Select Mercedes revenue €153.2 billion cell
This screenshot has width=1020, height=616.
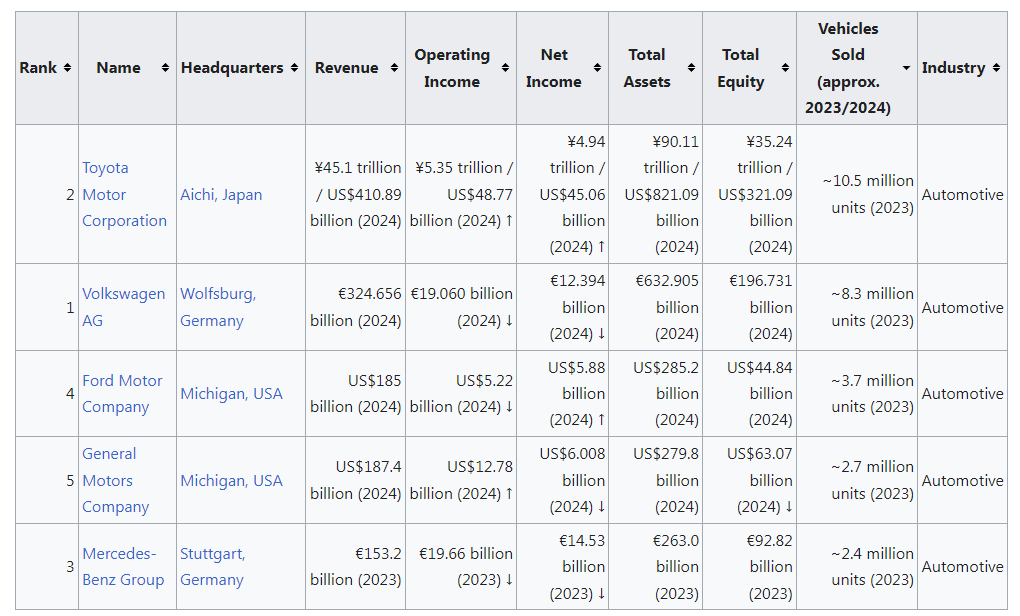(355, 567)
